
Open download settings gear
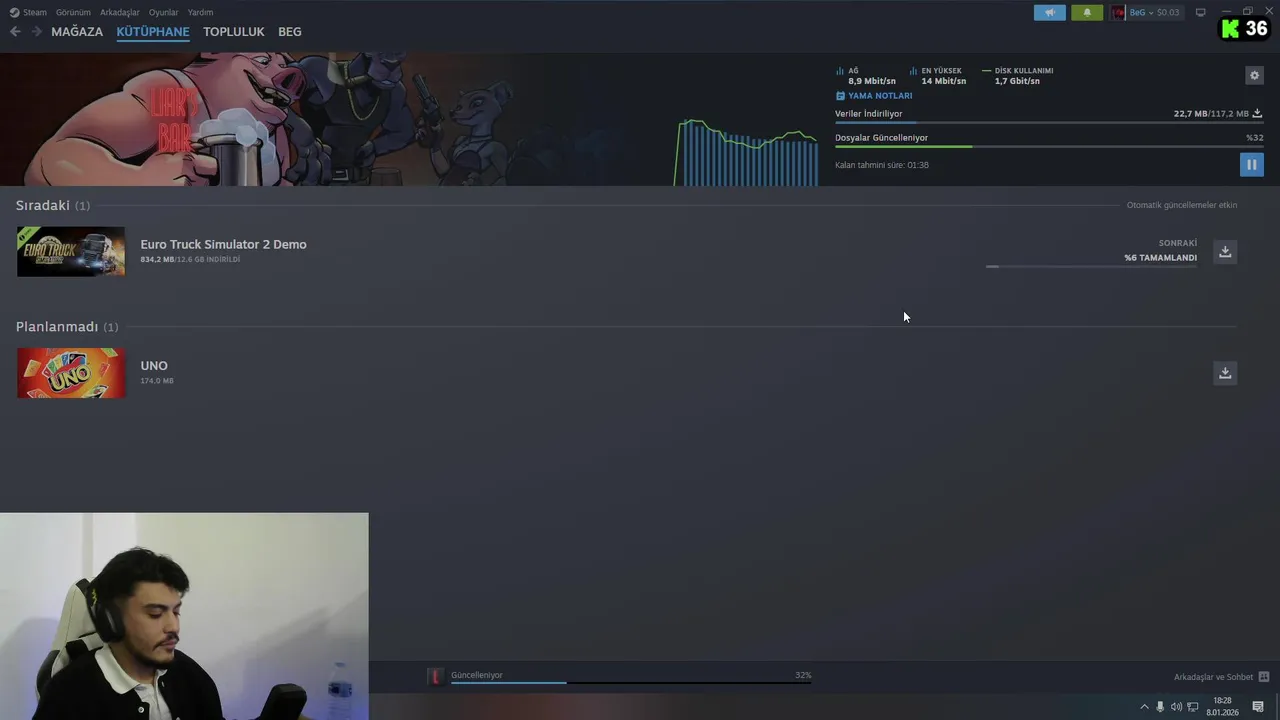pos(1254,75)
